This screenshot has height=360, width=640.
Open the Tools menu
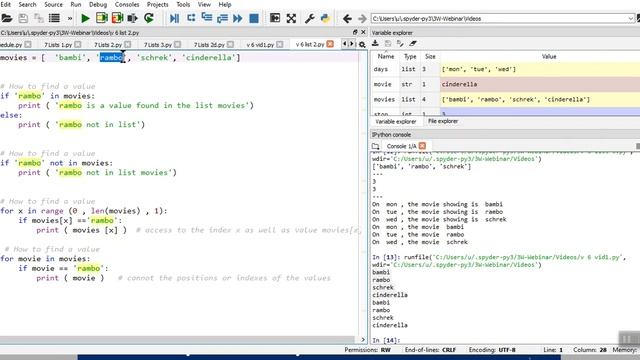point(183,4)
